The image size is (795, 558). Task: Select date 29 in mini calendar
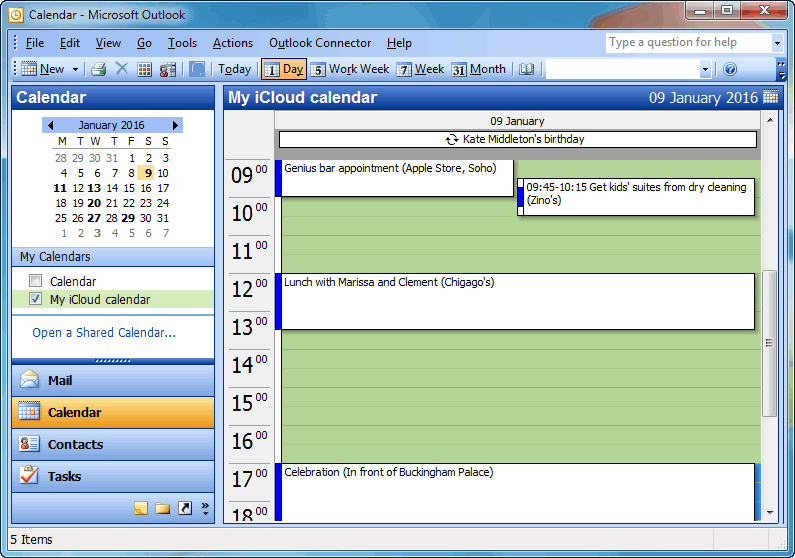[128, 218]
